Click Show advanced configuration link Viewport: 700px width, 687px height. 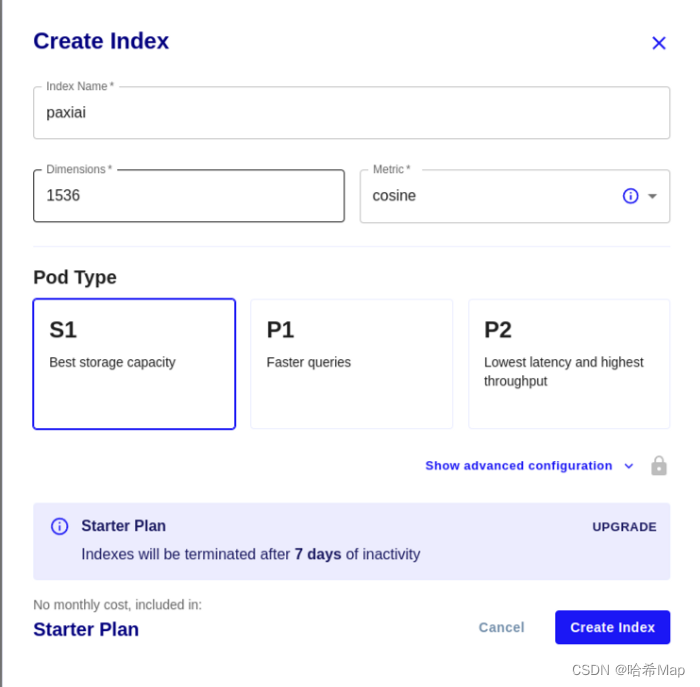518,466
